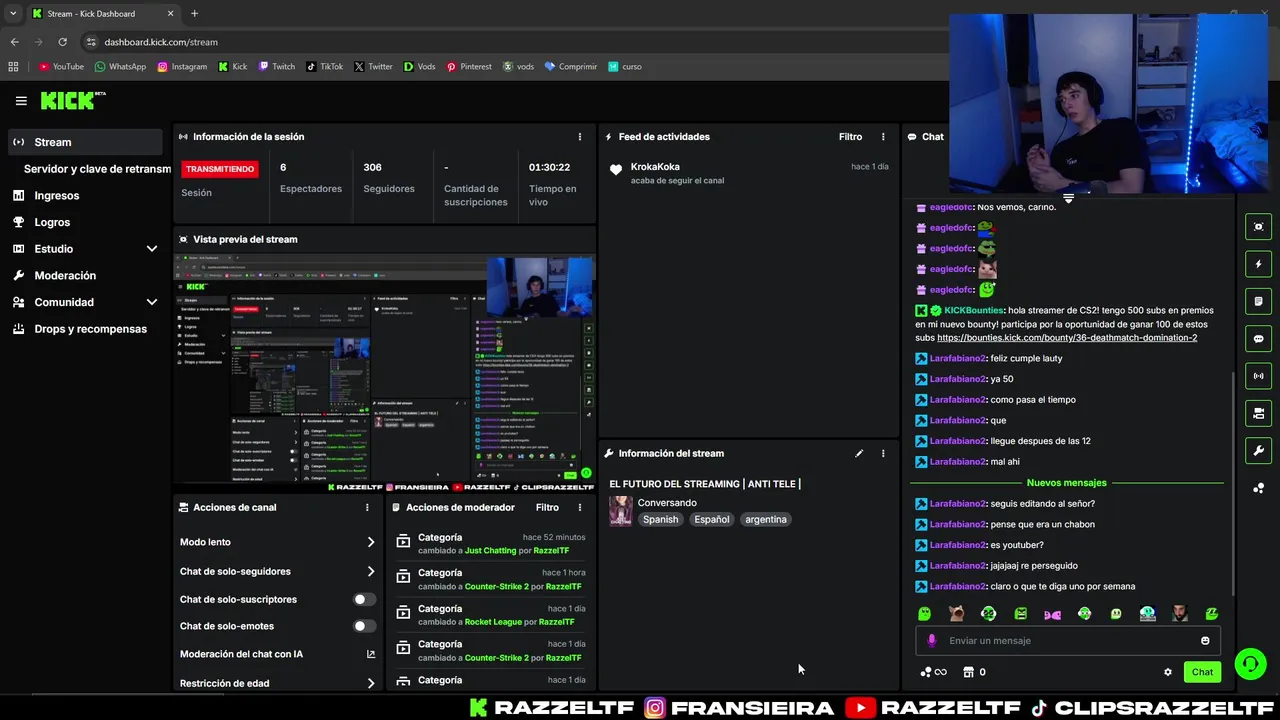Open the emoji picker in message box

(1205, 641)
